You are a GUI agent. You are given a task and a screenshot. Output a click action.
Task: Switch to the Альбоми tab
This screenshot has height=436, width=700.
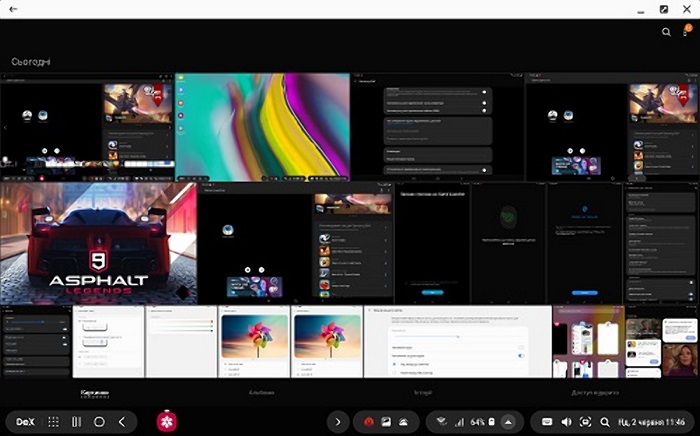click(262, 393)
